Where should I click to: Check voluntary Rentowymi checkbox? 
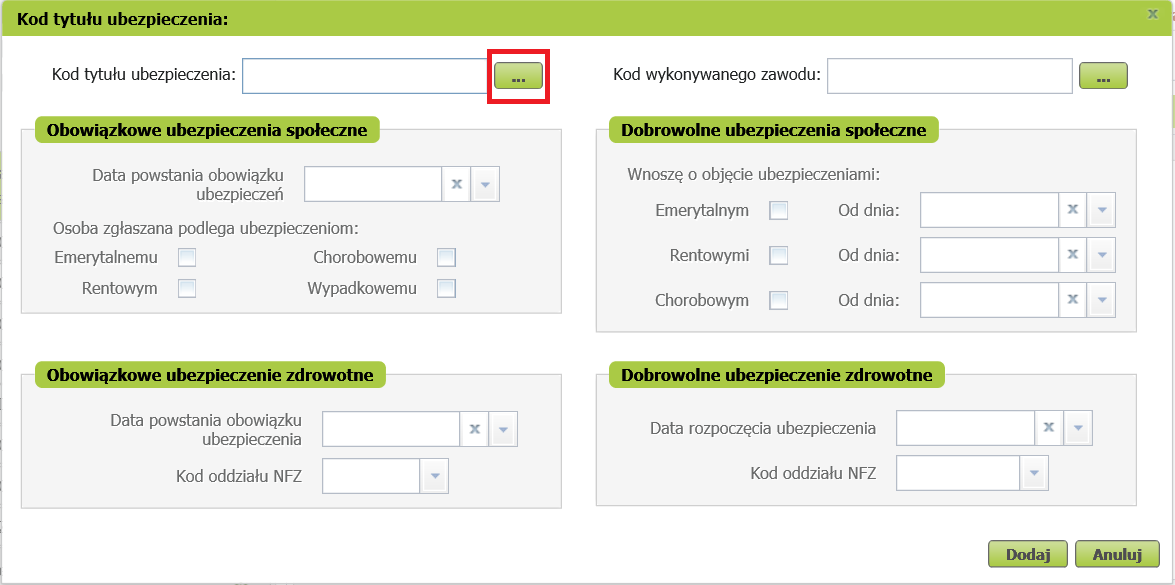tap(779, 255)
